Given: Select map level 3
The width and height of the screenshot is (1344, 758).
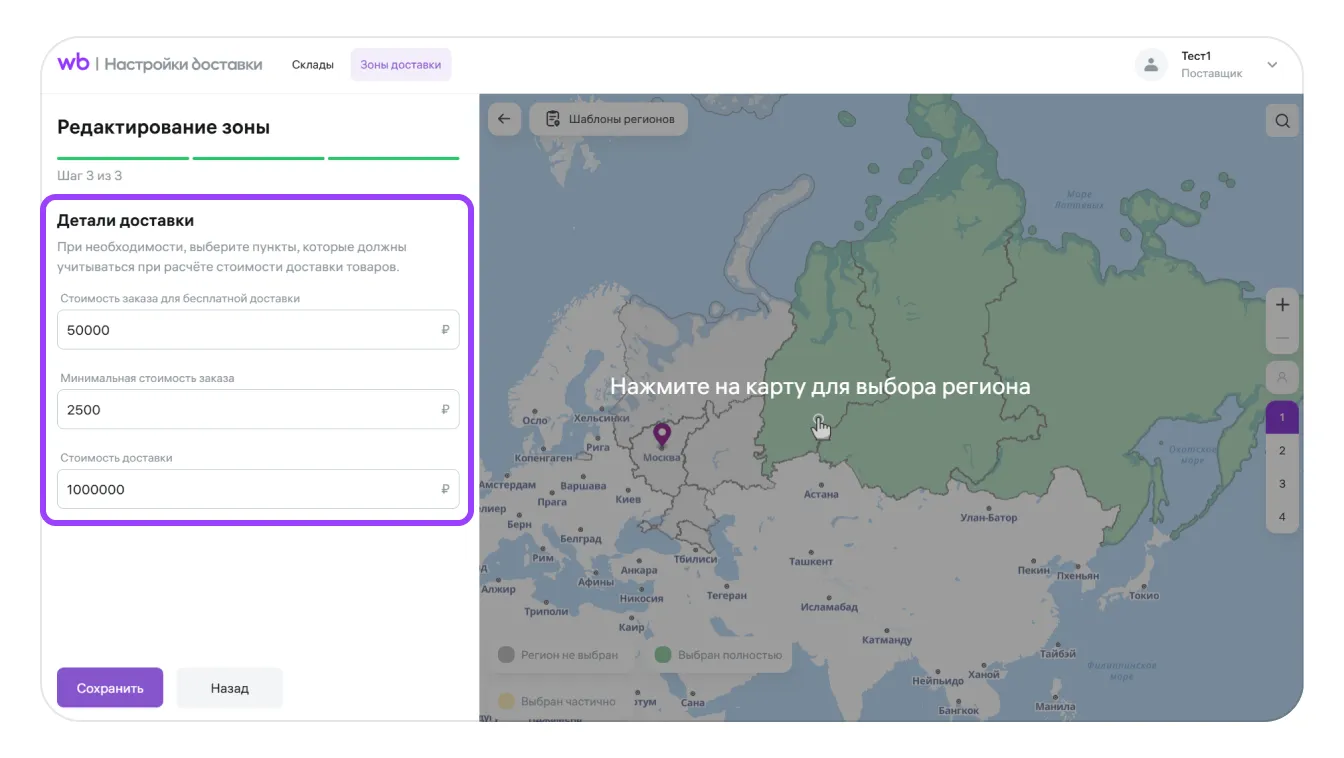Looking at the screenshot, I should click(1282, 484).
